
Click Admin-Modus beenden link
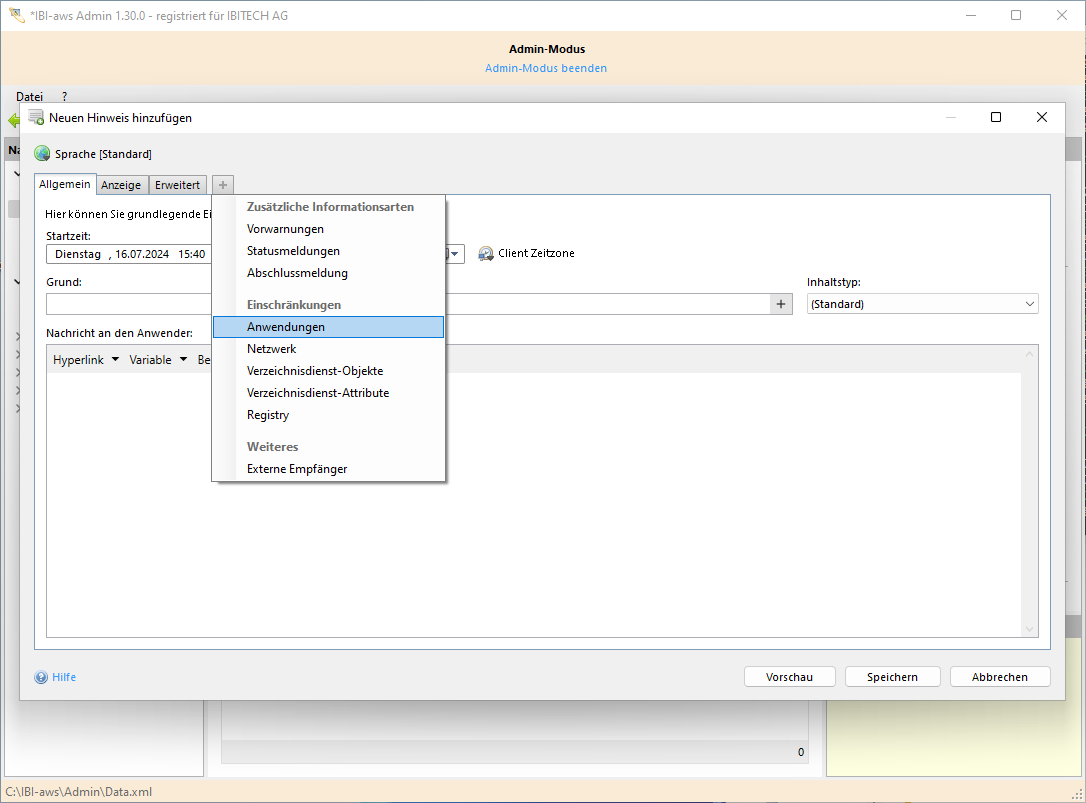pyautogui.click(x=546, y=68)
